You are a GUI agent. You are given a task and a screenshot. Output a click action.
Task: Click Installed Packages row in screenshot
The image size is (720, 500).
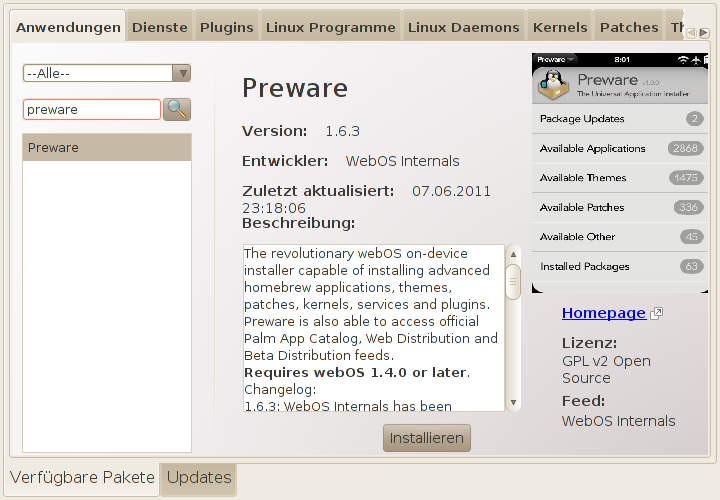(620, 266)
